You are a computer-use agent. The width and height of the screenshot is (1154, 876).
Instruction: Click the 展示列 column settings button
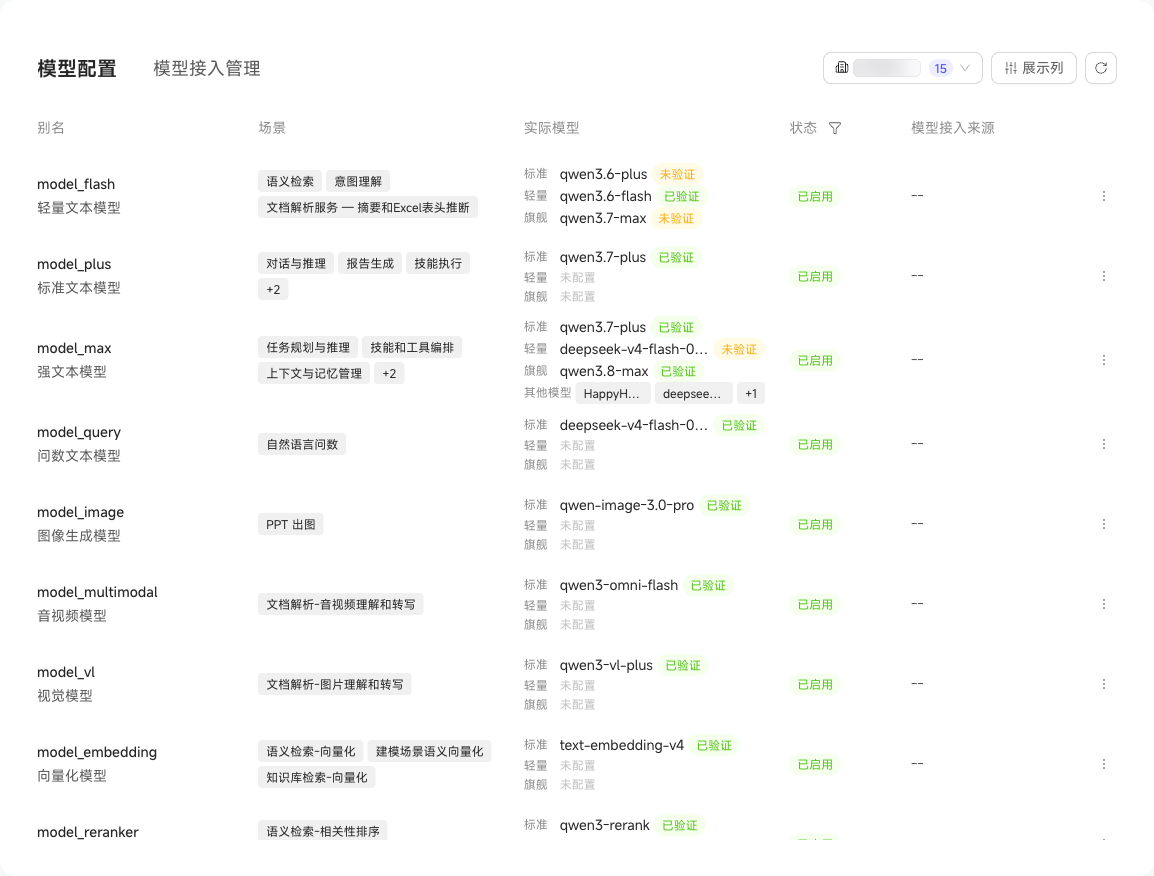(x=1033, y=68)
